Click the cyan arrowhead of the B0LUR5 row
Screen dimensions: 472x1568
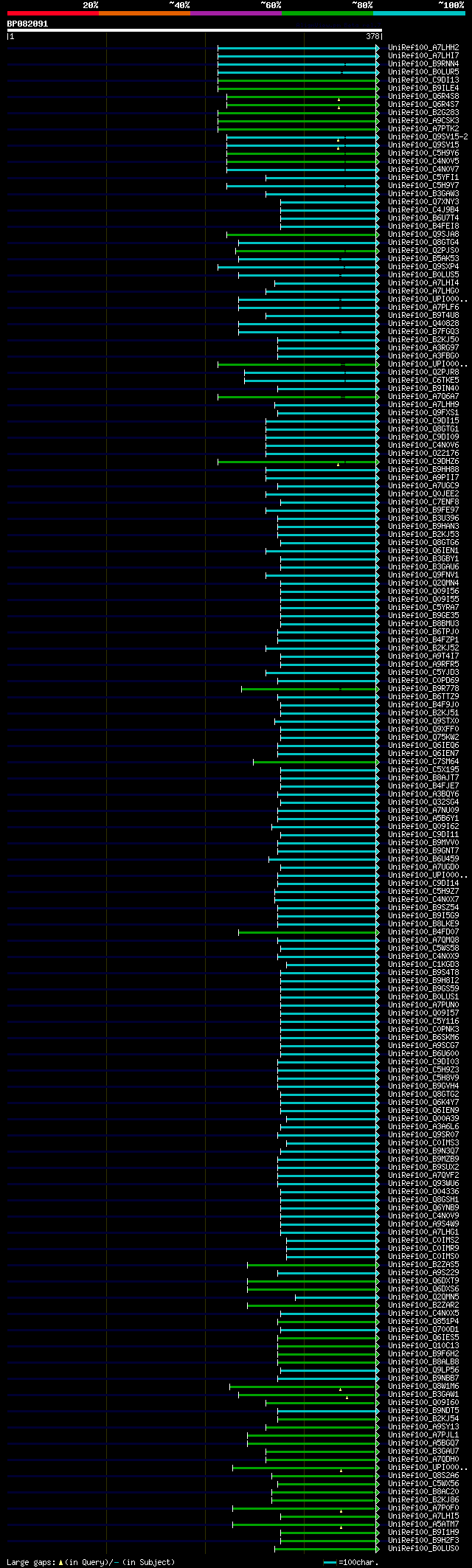(x=378, y=72)
